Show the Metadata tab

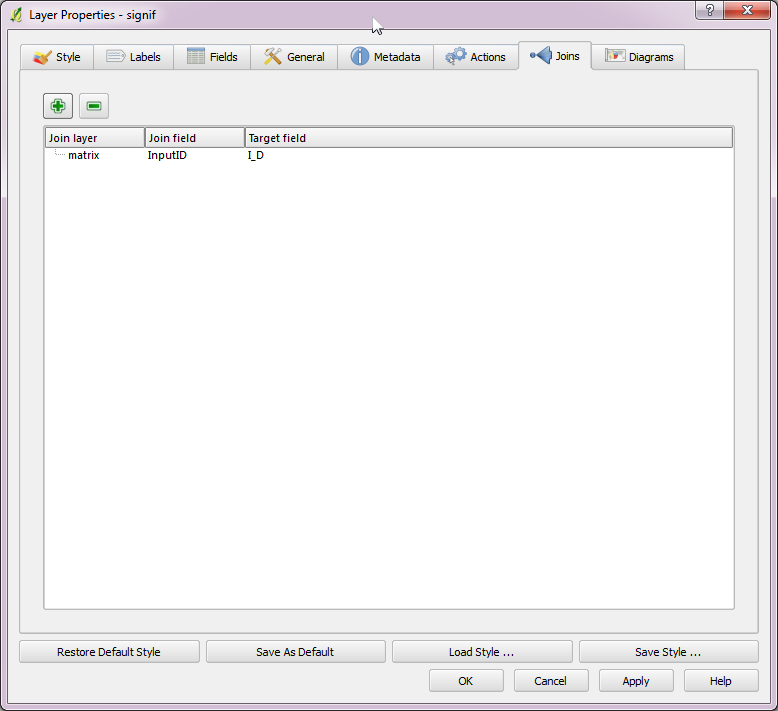[x=386, y=57]
